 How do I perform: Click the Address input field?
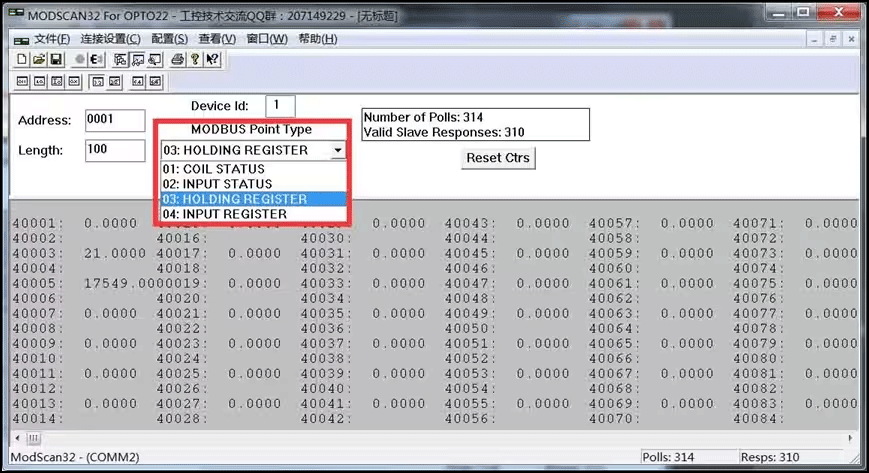coord(114,121)
